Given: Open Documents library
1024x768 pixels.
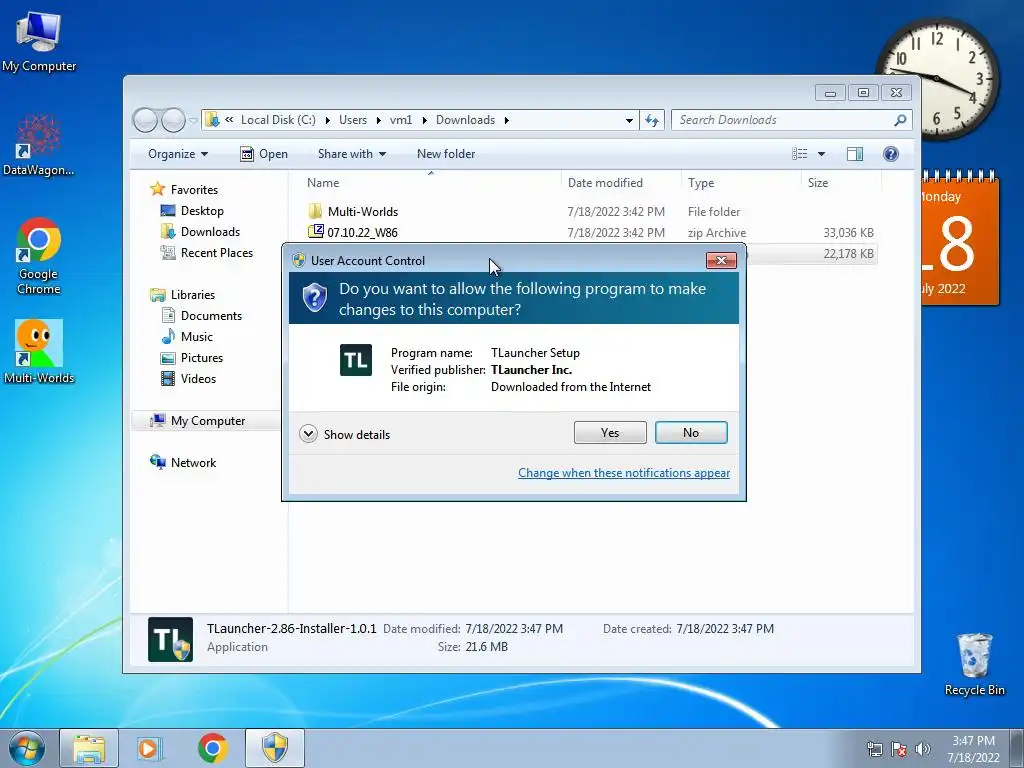Looking at the screenshot, I should [211, 316].
